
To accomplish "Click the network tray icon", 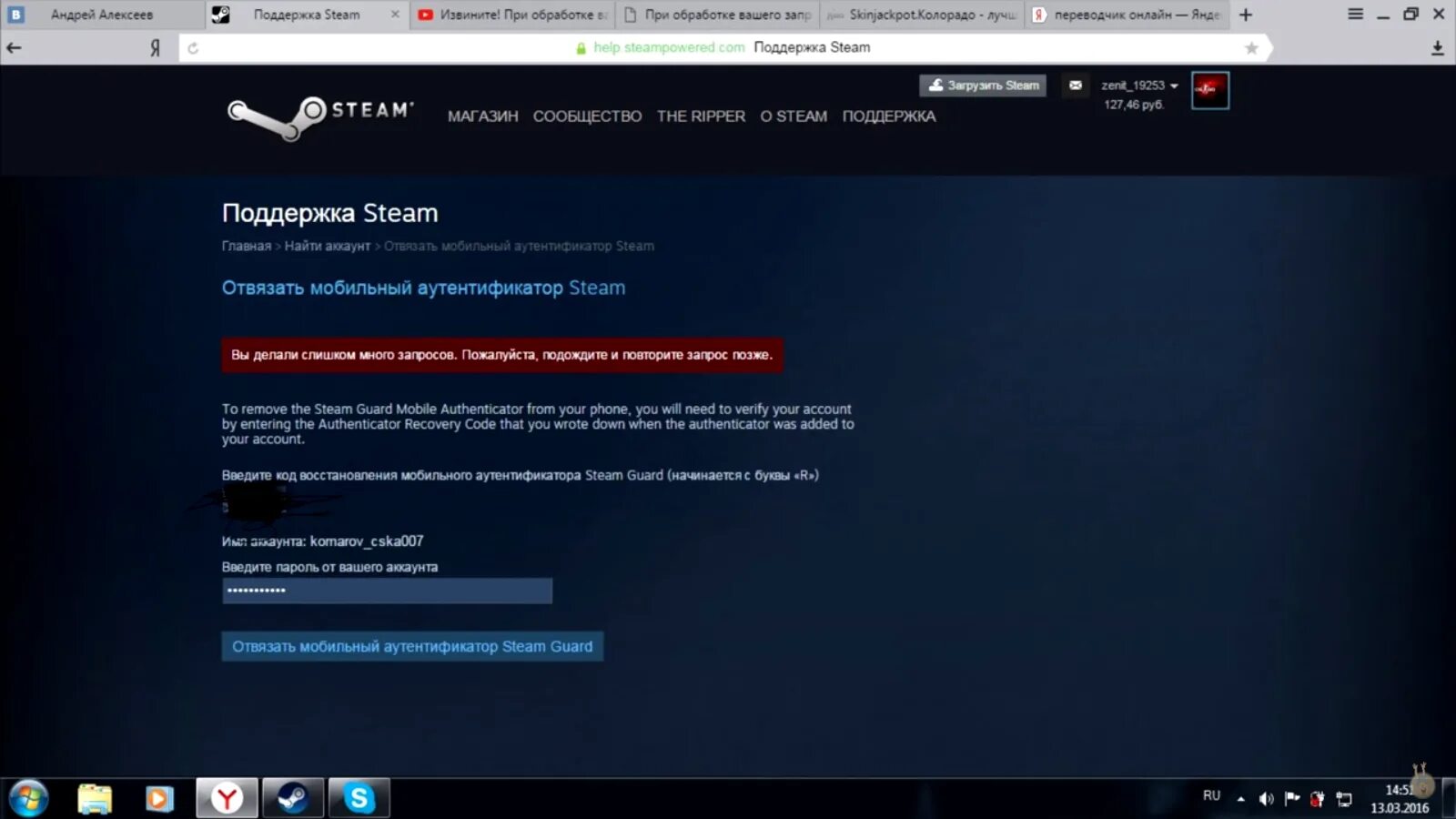I will [x=1343, y=799].
